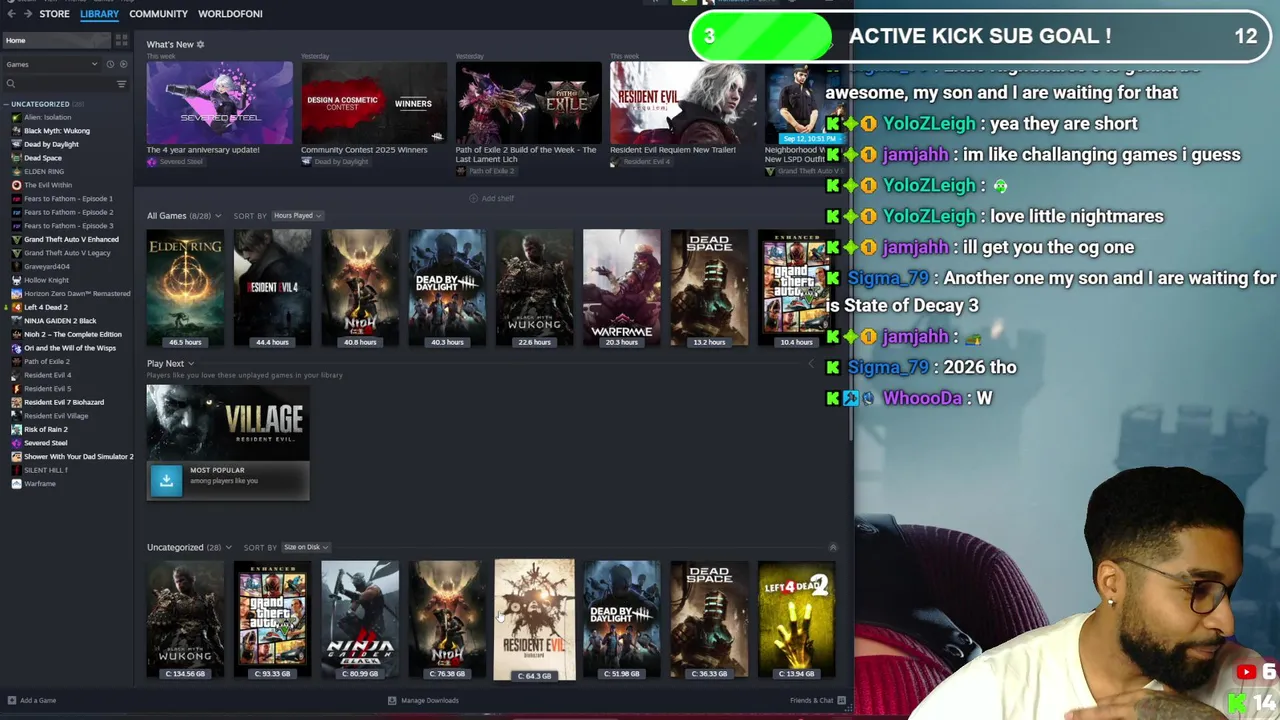1280x720 pixels.
Task: Open advanced filter options icon
Action: coord(121,83)
